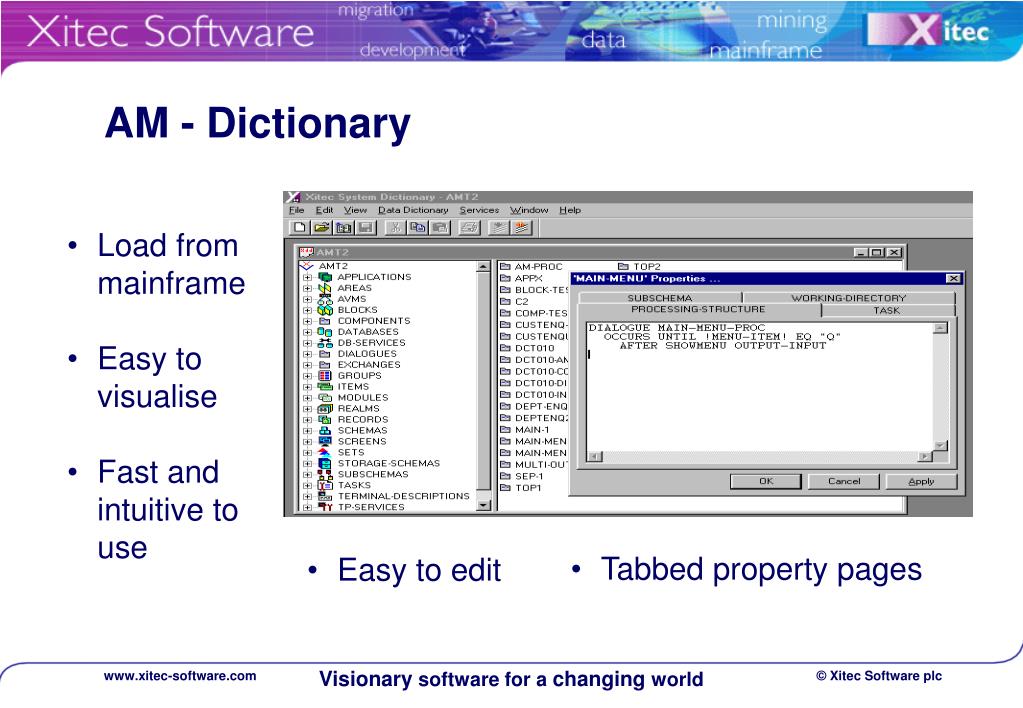Viewport: 1023px width, 708px height.
Task: Select the AMT2 root tree node
Action: point(333,266)
